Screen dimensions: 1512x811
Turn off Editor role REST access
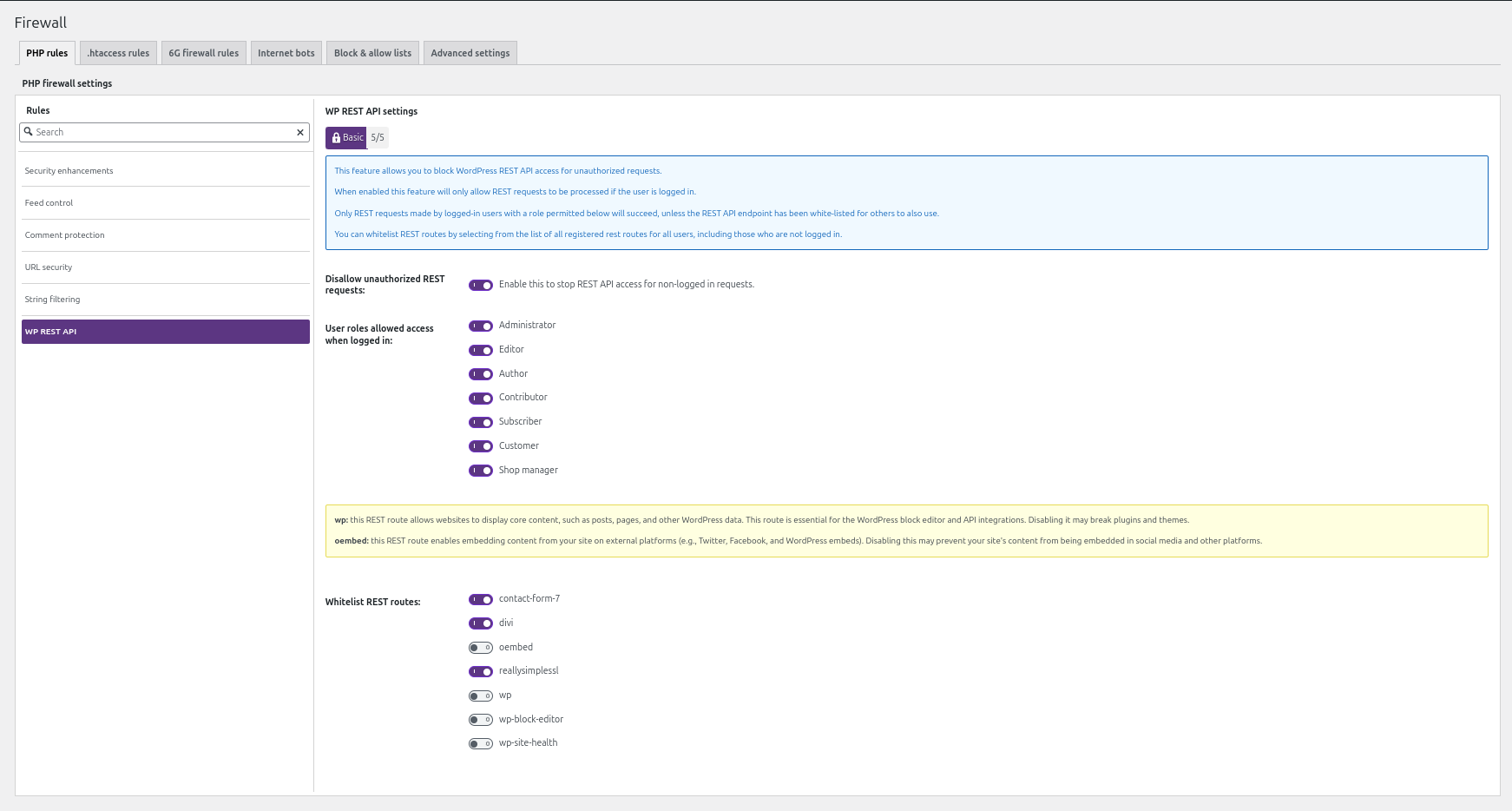point(481,351)
